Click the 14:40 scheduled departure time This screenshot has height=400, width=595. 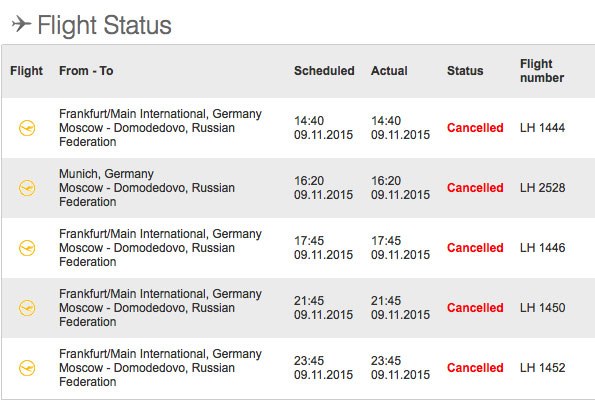coord(309,121)
